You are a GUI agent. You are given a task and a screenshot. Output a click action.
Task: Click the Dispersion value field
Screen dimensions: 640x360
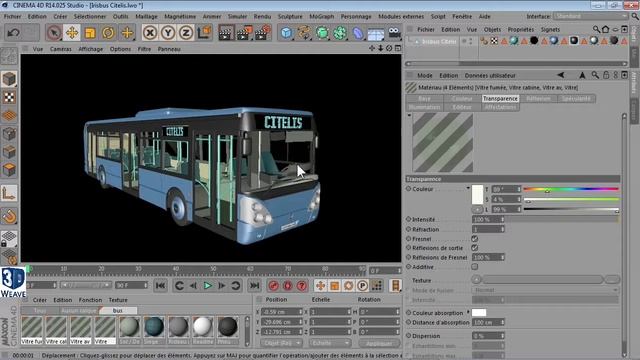click(488, 336)
